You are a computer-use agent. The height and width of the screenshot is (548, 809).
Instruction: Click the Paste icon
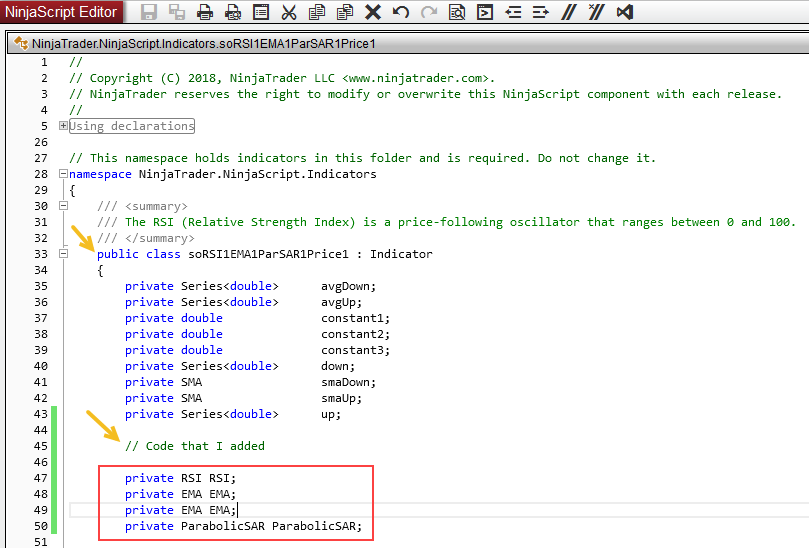(x=345, y=12)
